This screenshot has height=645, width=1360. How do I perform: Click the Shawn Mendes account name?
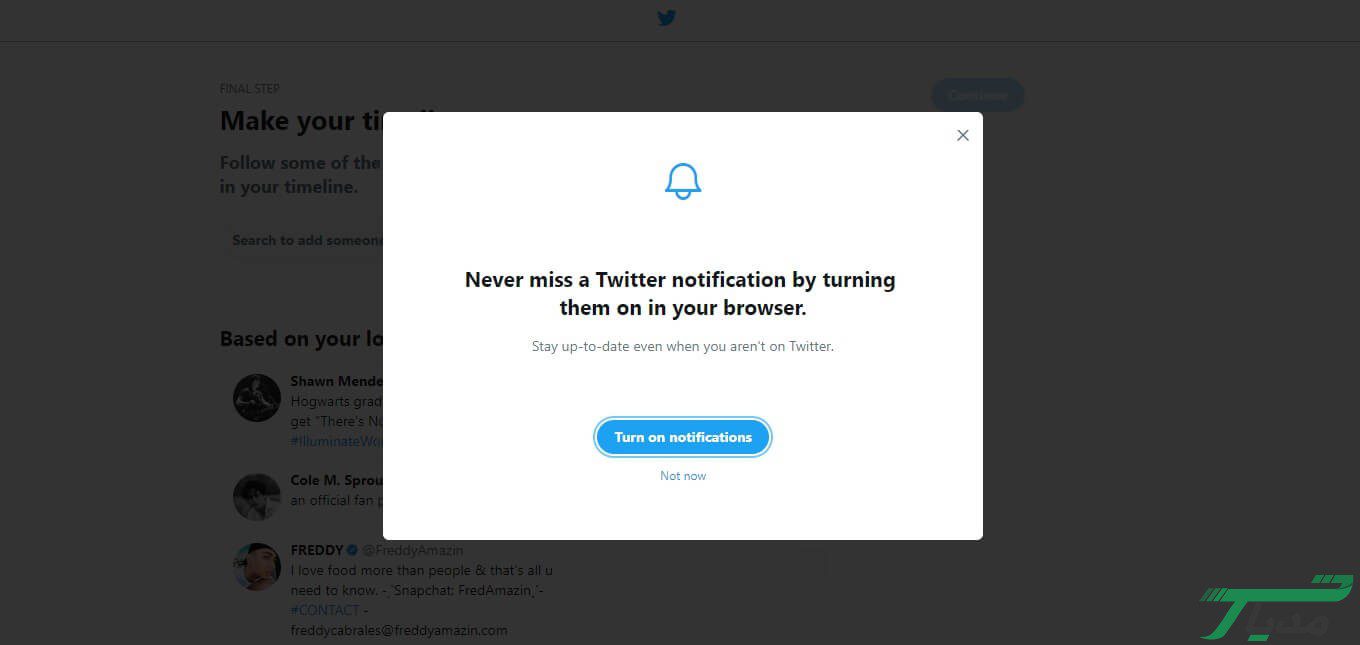(x=336, y=381)
